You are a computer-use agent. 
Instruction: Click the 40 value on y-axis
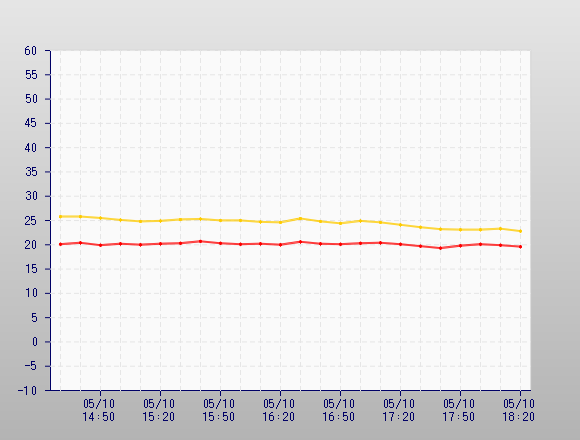31,148
